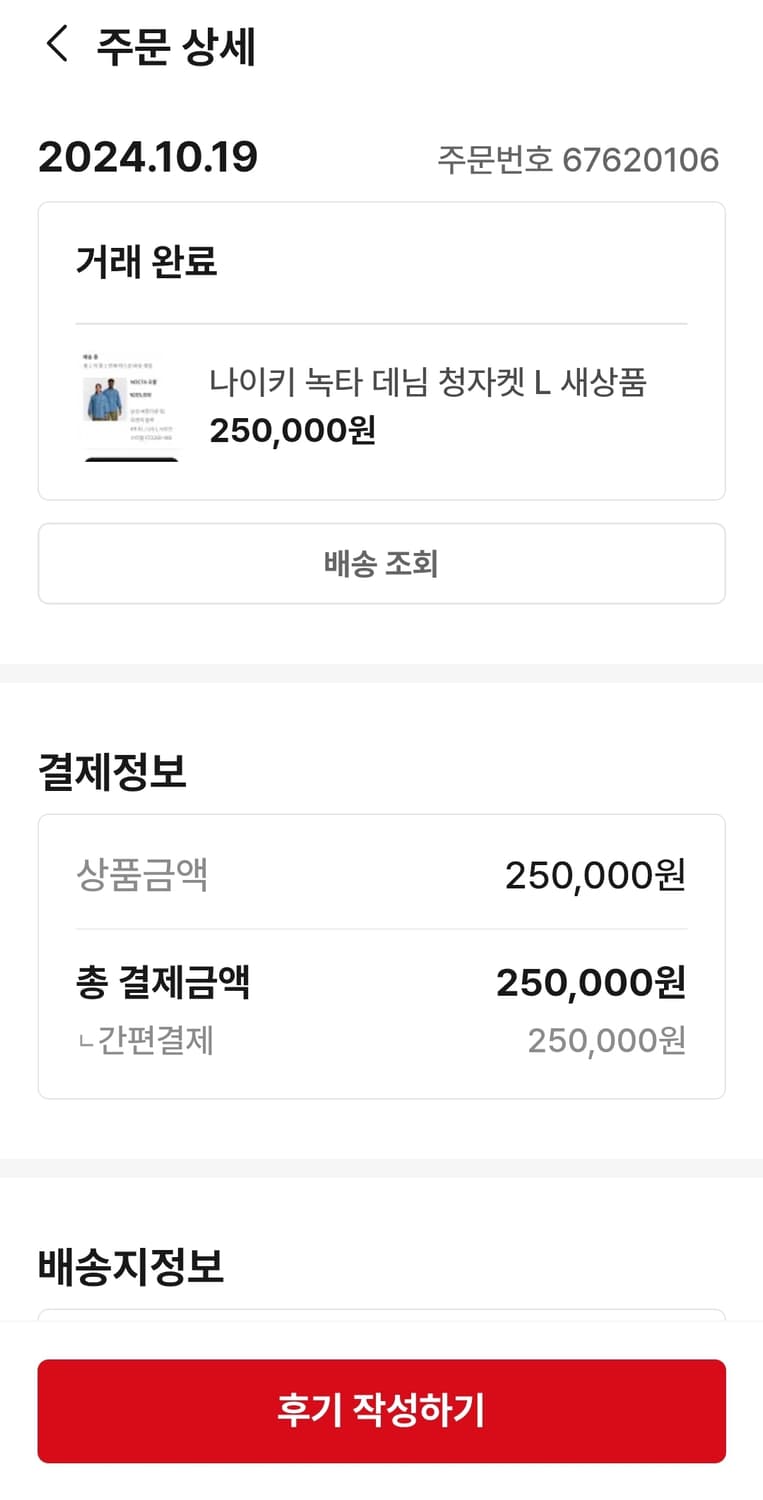Open the denim jacket product thumbnail
This screenshot has height=1500, width=763.
[130, 404]
